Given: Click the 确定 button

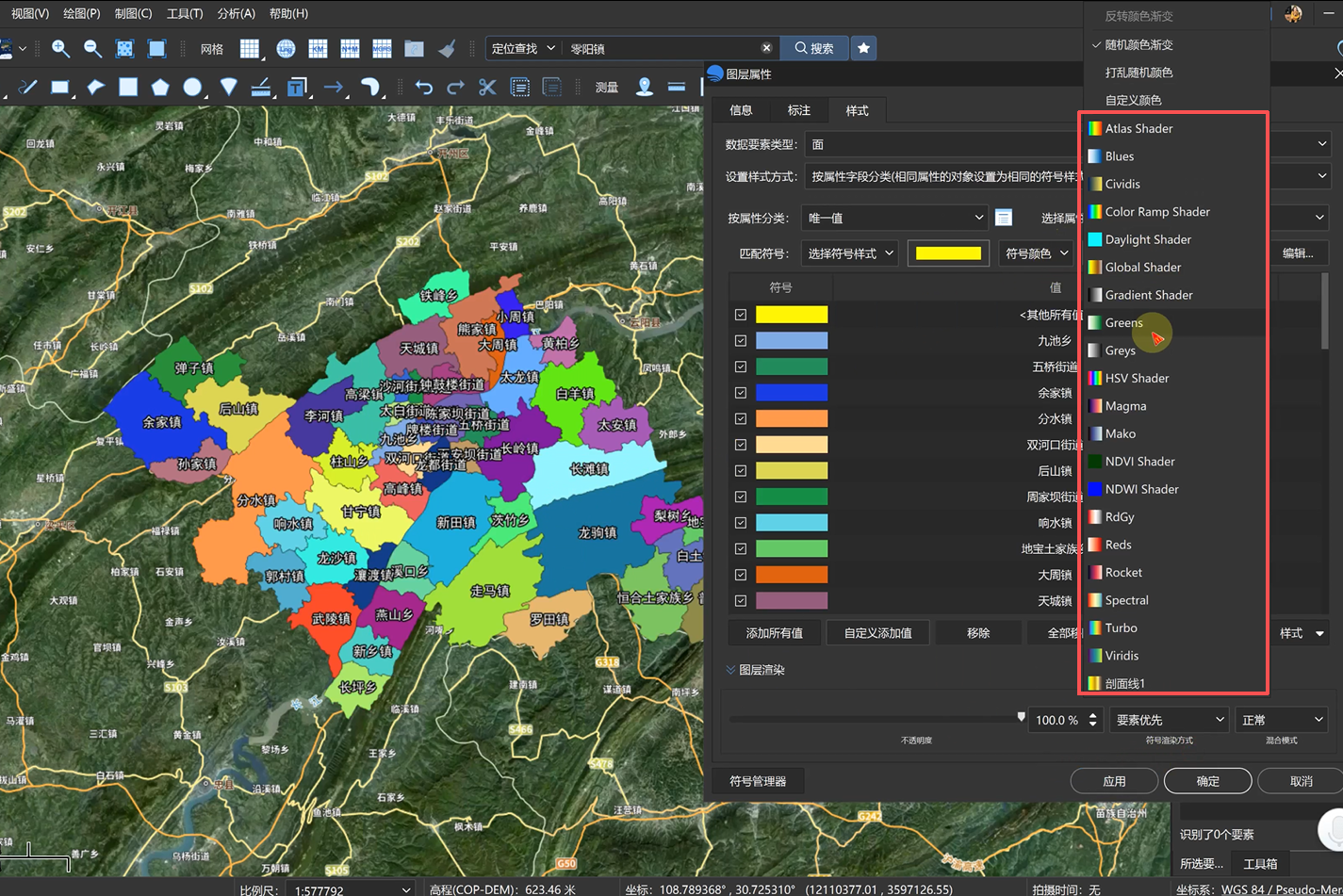Looking at the screenshot, I should (x=1207, y=781).
